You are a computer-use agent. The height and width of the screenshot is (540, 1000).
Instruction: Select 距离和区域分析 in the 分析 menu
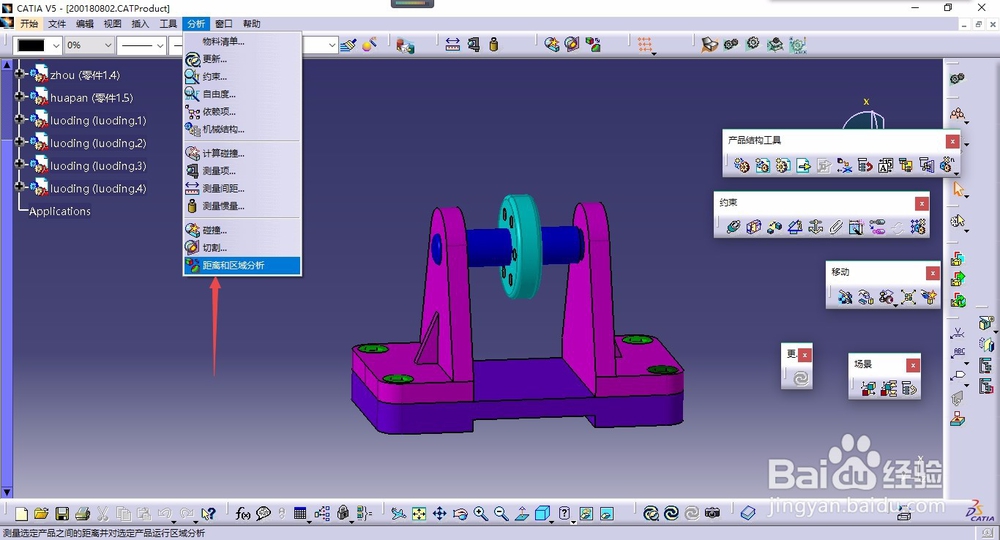click(x=242, y=265)
